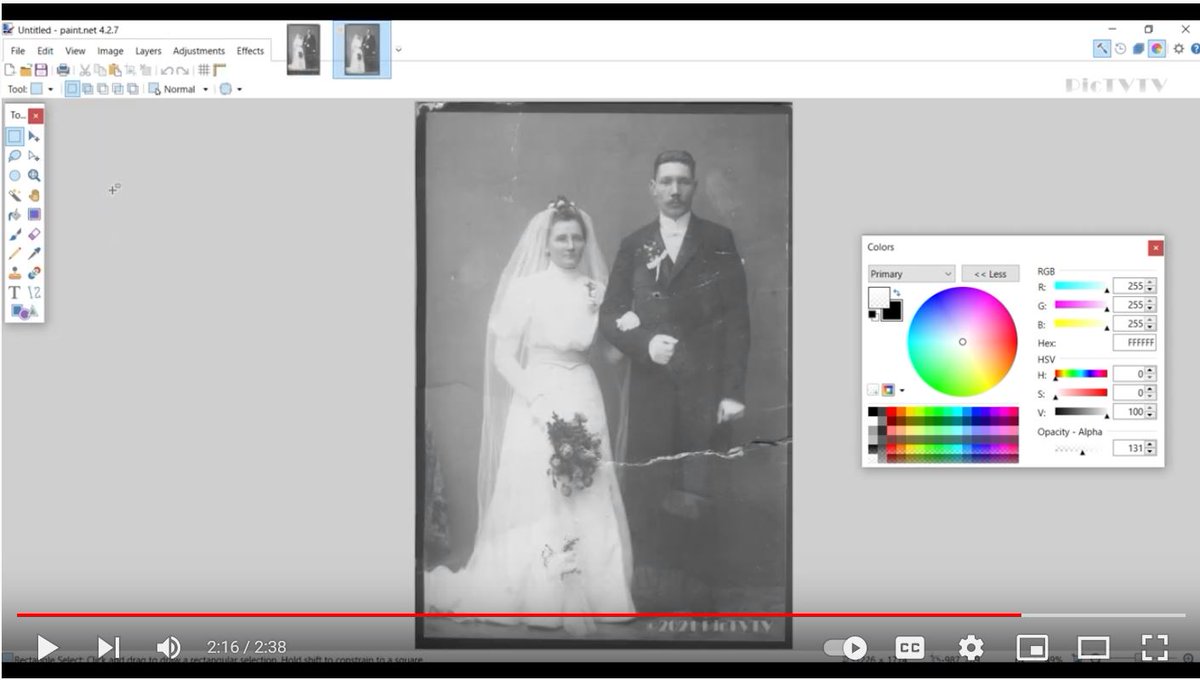Toggle the Colors window button
Image resolution: width=1200 pixels, height=680 pixels.
click(x=1157, y=48)
